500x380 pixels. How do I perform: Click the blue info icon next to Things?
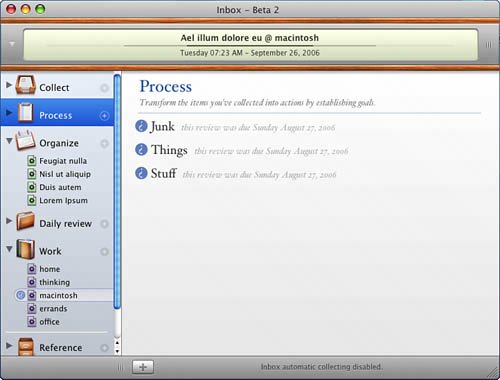[x=141, y=150]
